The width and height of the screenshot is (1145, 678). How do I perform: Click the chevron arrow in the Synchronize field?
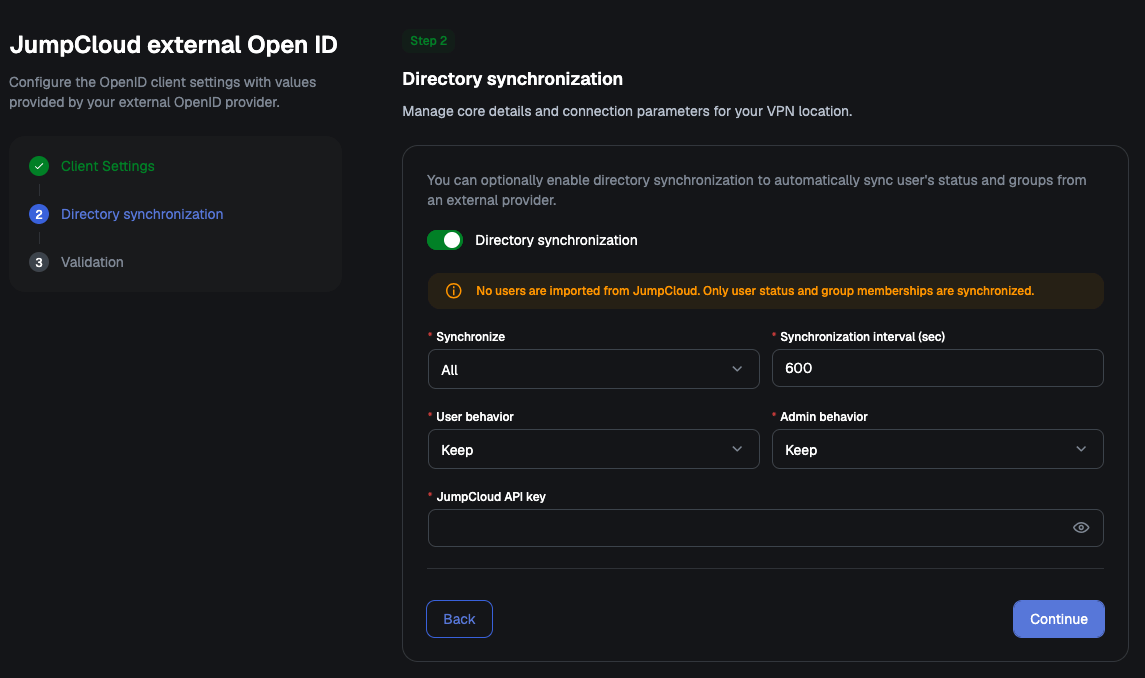pyautogui.click(x=737, y=369)
